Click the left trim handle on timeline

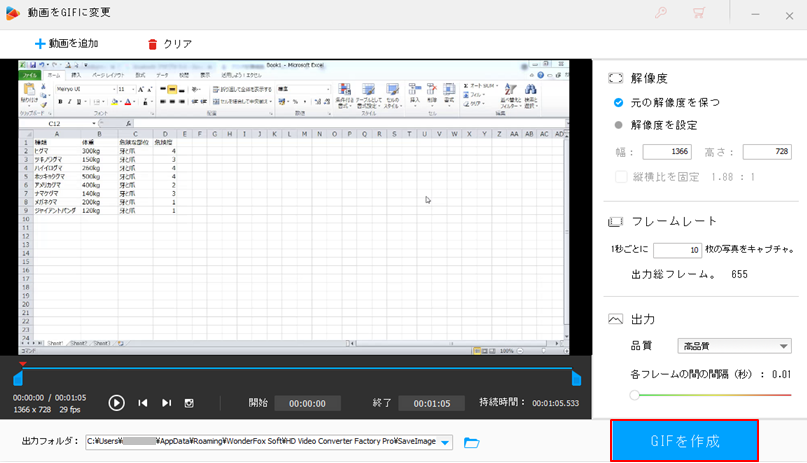pyautogui.click(x=18, y=379)
